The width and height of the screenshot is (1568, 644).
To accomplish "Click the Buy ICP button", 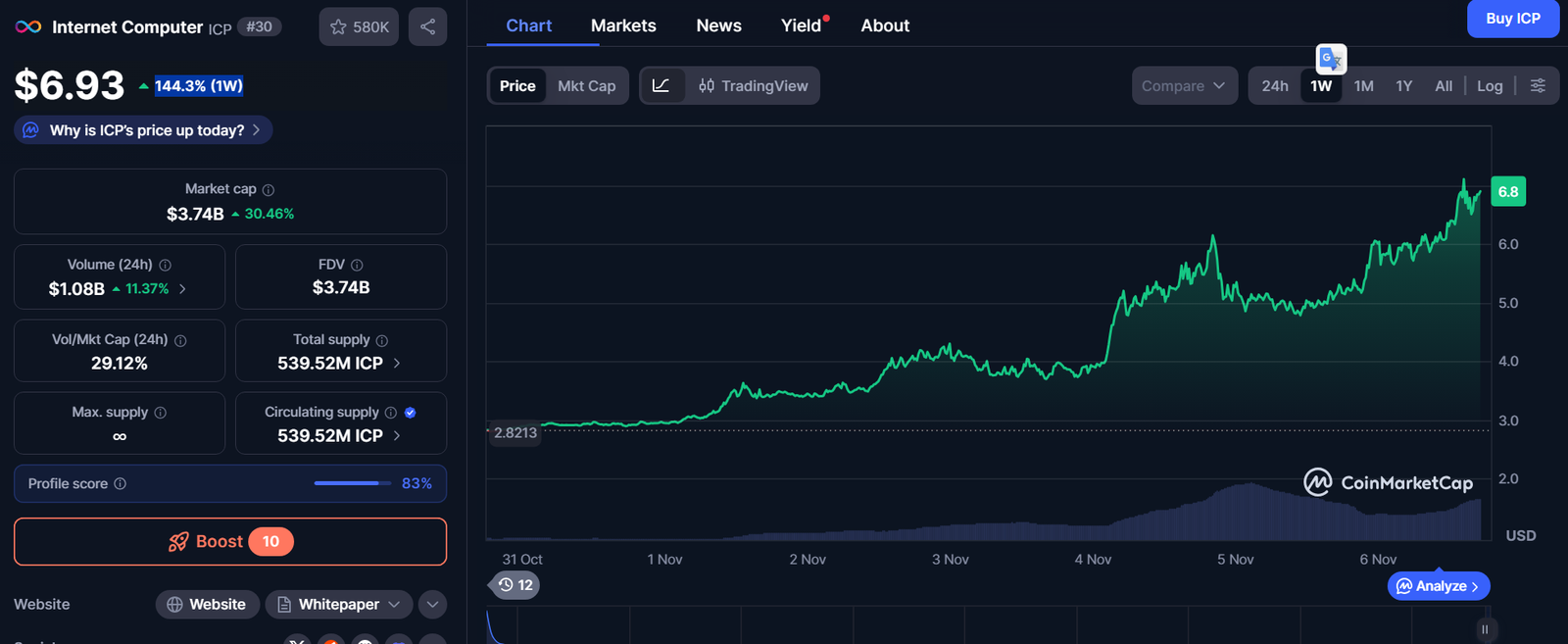I will tap(1512, 19).
